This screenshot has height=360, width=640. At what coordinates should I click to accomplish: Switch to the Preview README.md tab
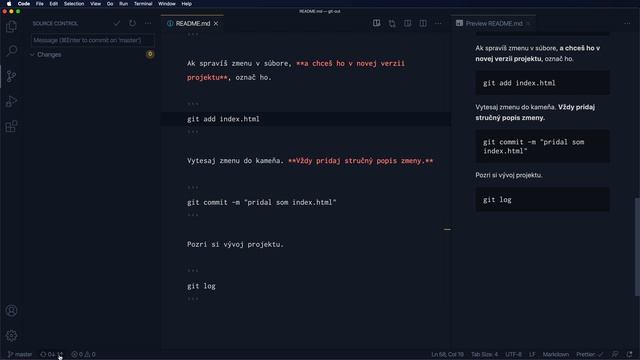(493, 24)
